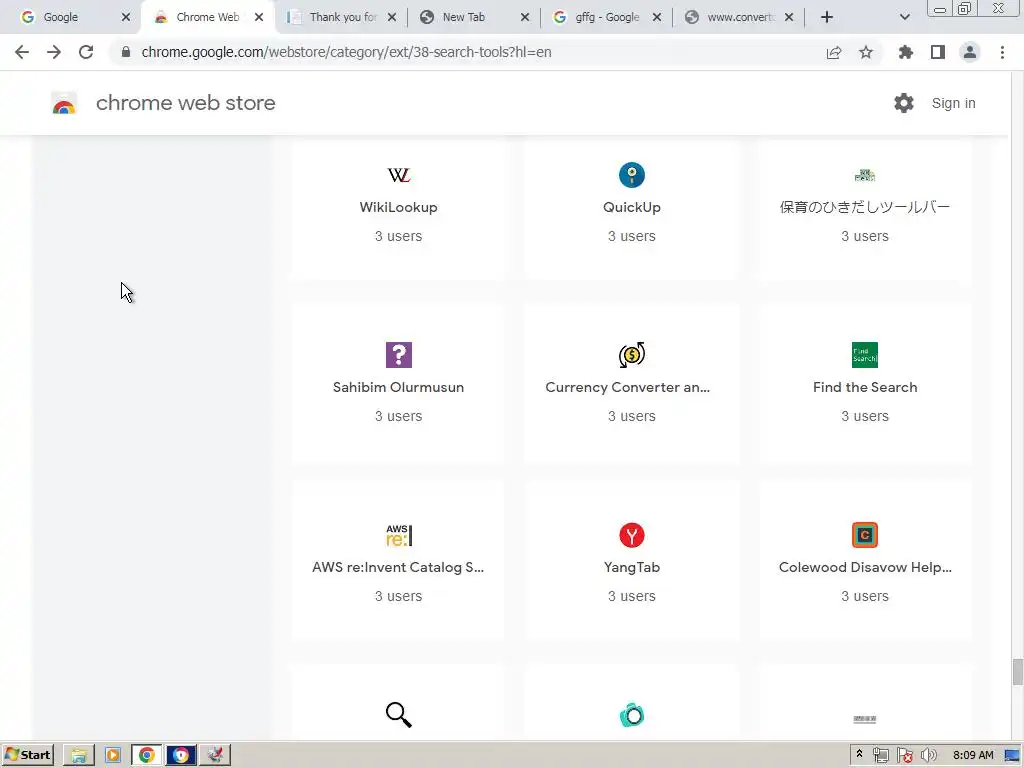Open the Extensions puzzle piece menu
Image resolution: width=1024 pixels, height=768 pixels.
906,52
